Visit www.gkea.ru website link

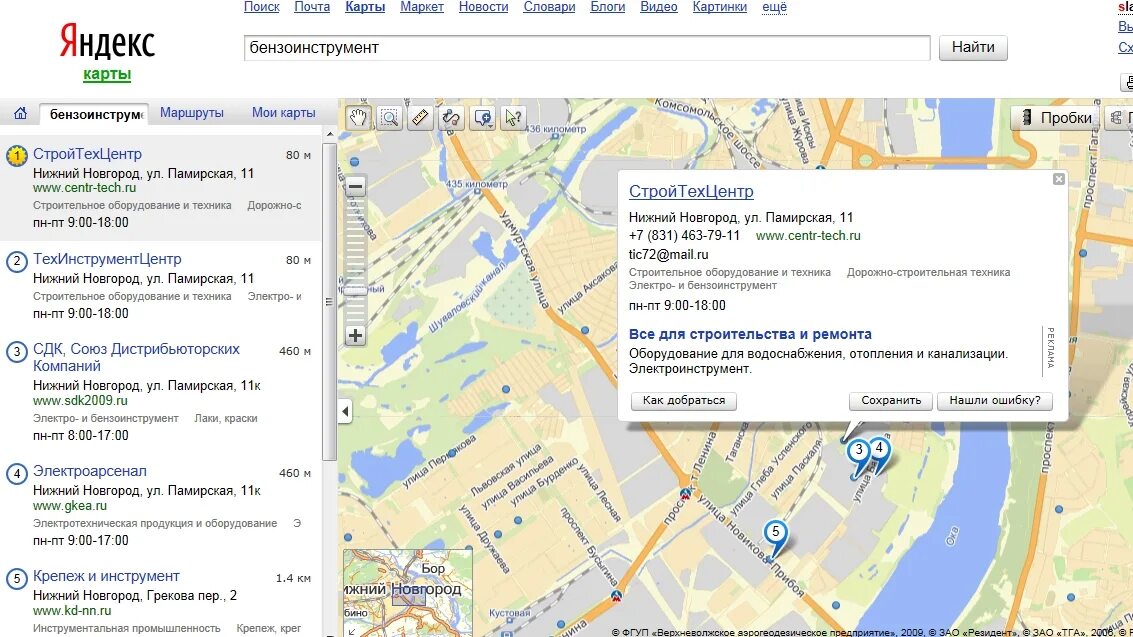tap(70, 506)
